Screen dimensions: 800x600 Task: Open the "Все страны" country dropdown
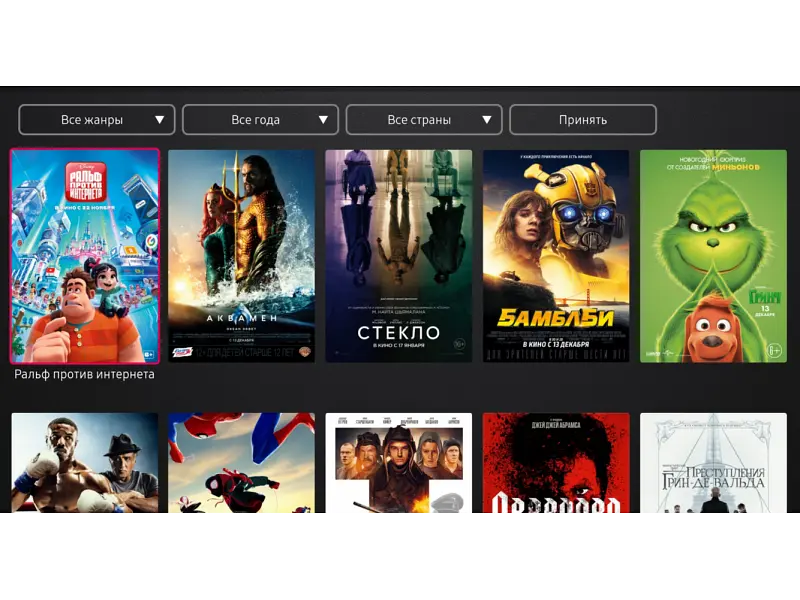tap(424, 119)
